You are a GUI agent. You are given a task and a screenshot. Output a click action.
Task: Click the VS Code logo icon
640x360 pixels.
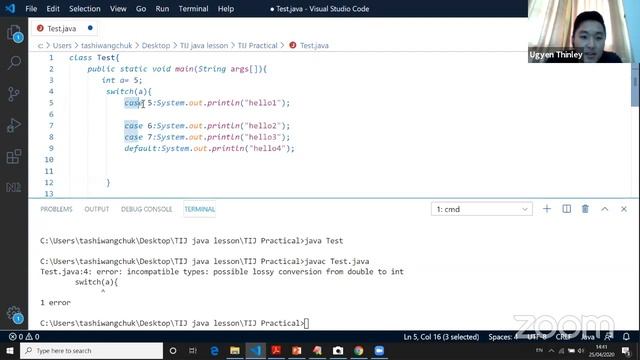10,8
